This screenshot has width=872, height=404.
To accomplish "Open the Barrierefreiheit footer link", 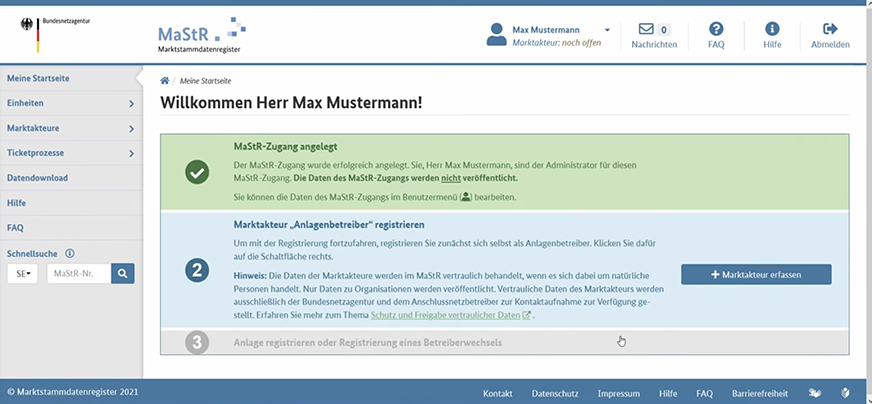I will point(760,393).
